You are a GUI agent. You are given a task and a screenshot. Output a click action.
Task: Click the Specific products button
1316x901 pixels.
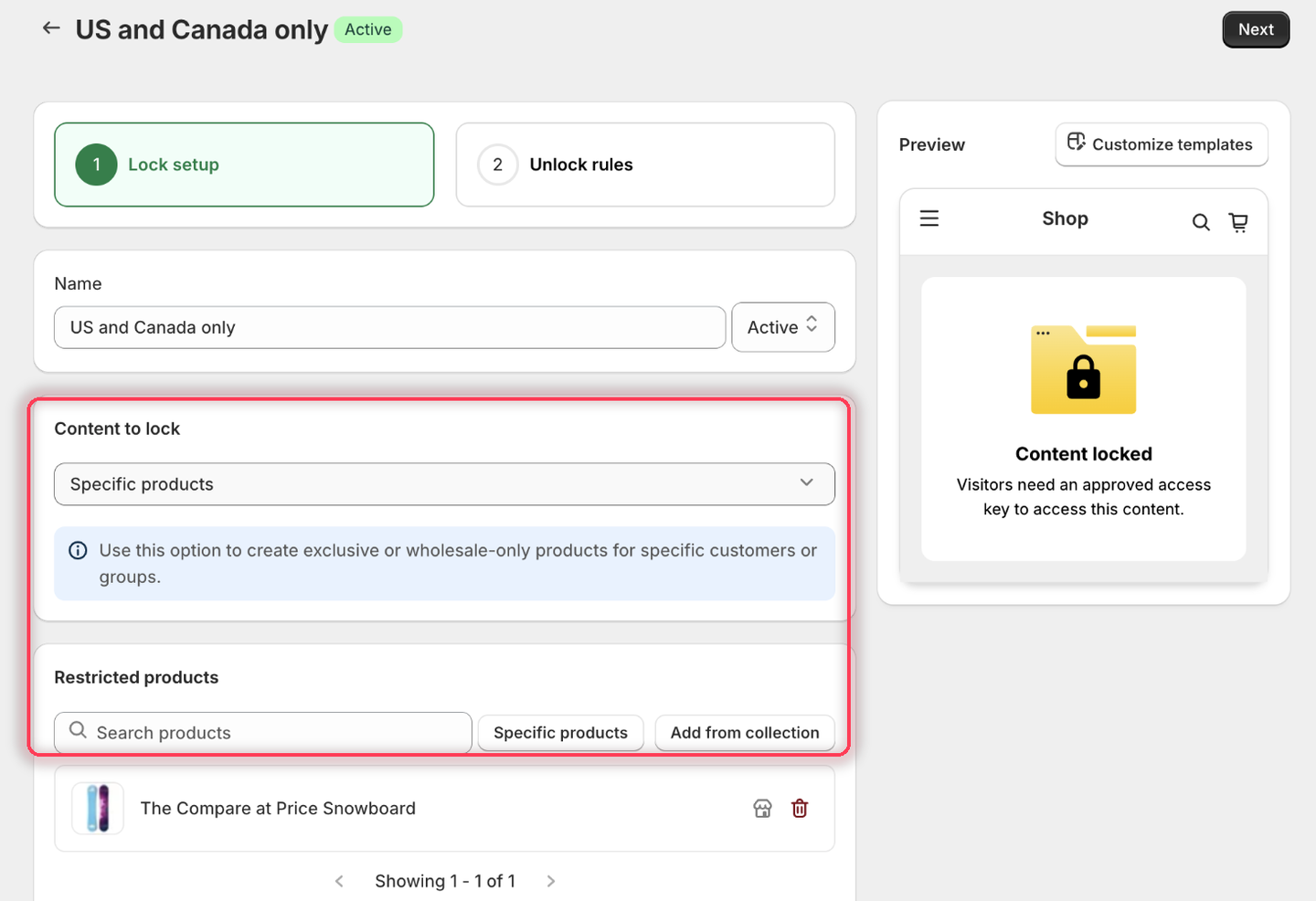click(560, 733)
